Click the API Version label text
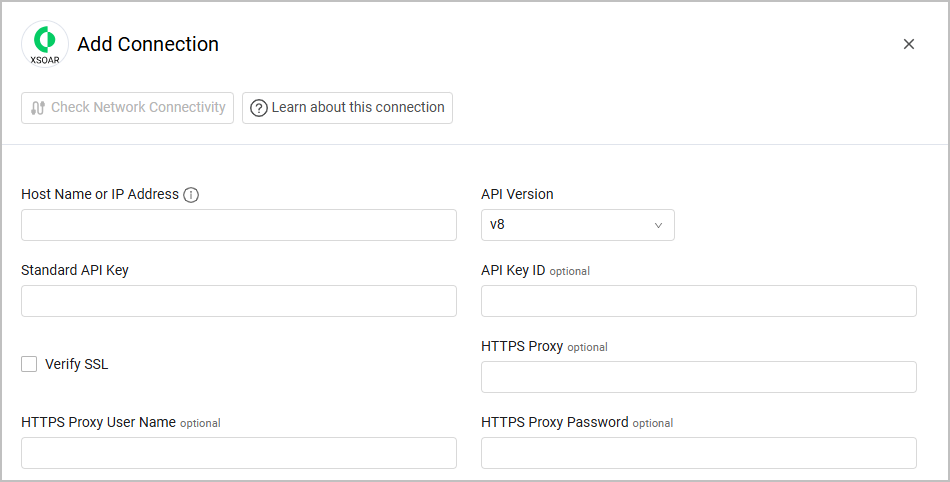950x482 pixels. point(517,194)
